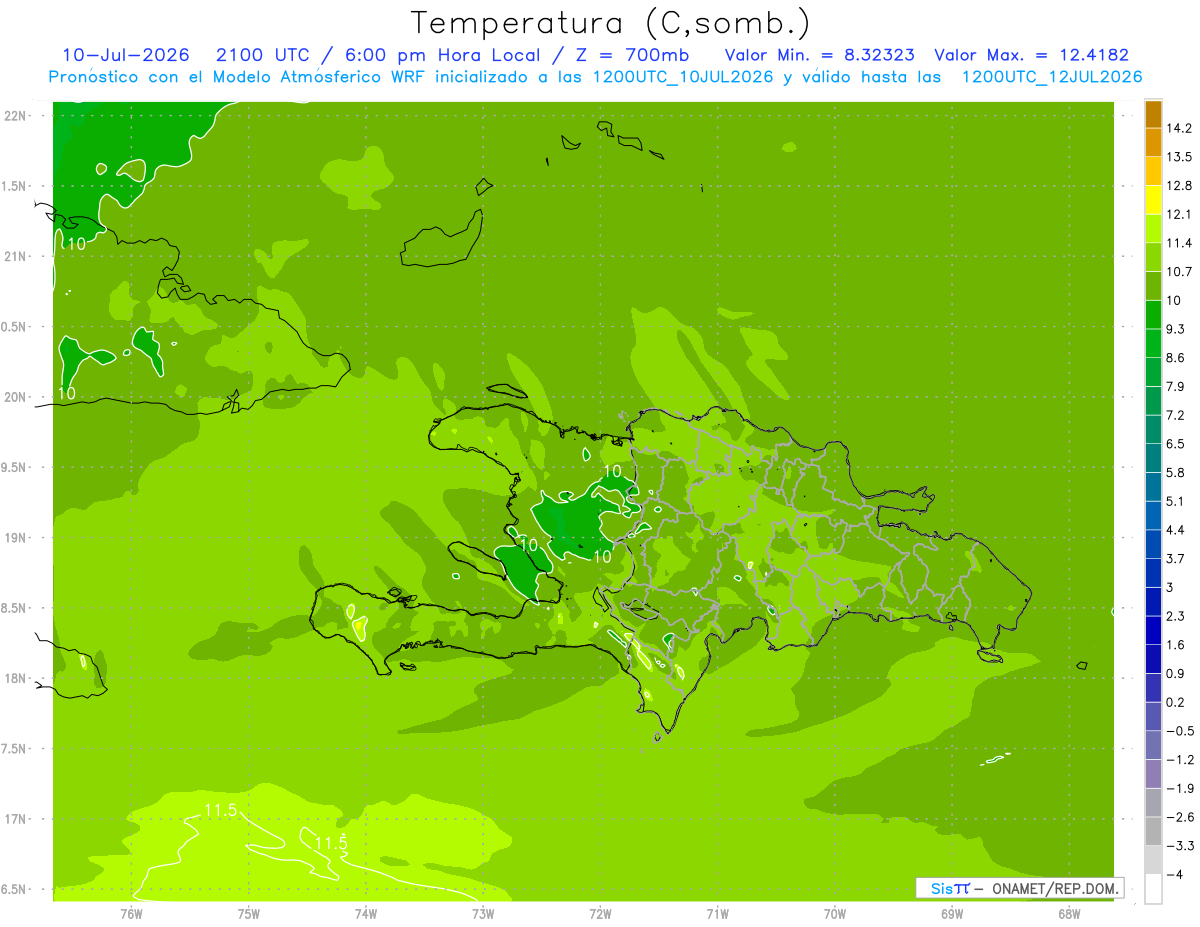Pick the lime swatch between 12.1 and 11.4

click(x=1153, y=229)
